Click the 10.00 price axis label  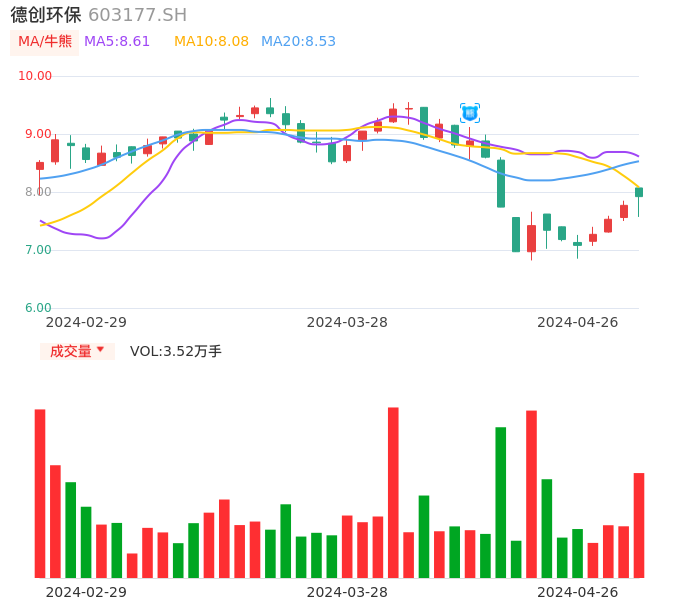pyautogui.click(x=35, y=76)
